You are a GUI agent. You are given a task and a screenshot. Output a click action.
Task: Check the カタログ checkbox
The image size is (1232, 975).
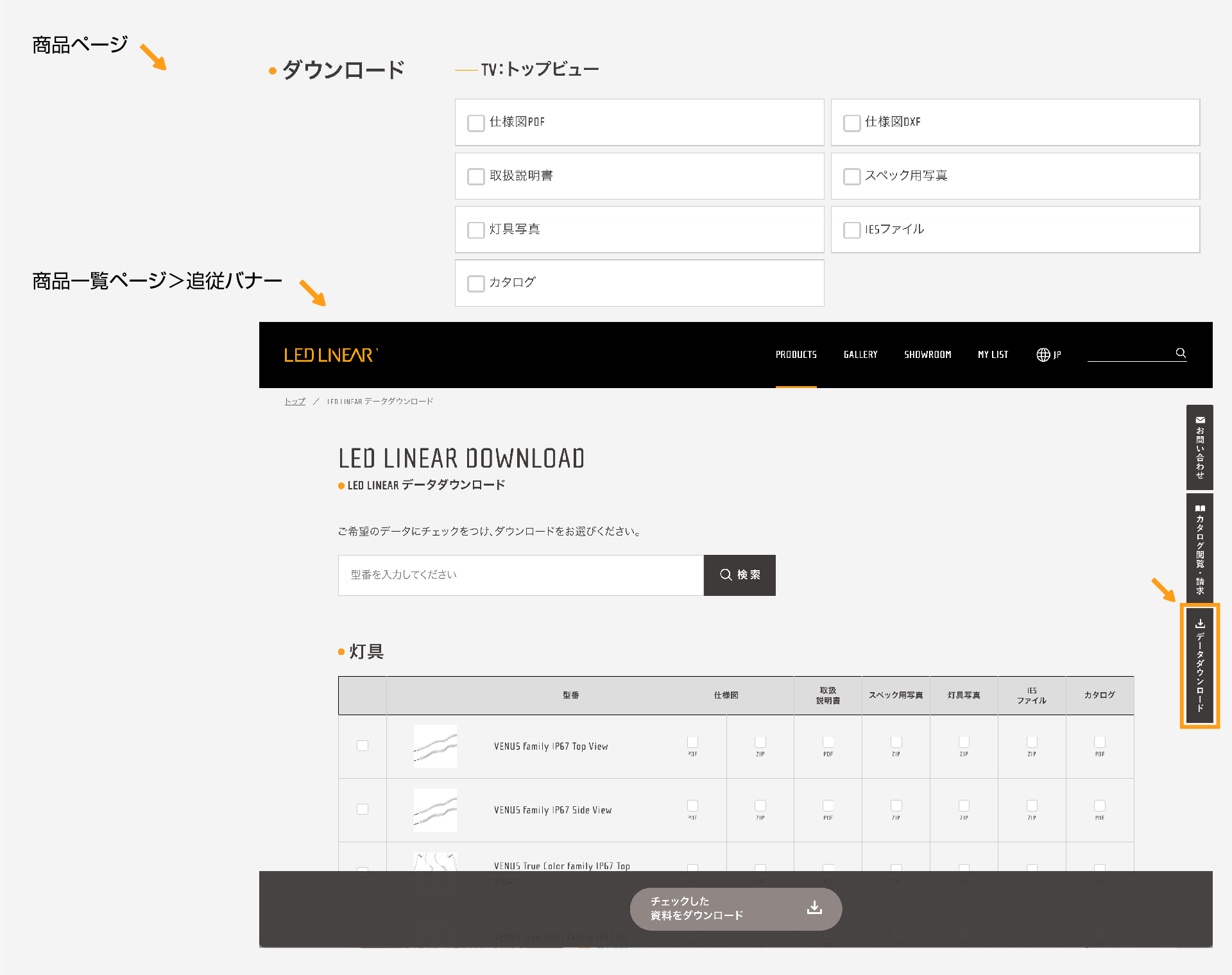tap(476, 284)
